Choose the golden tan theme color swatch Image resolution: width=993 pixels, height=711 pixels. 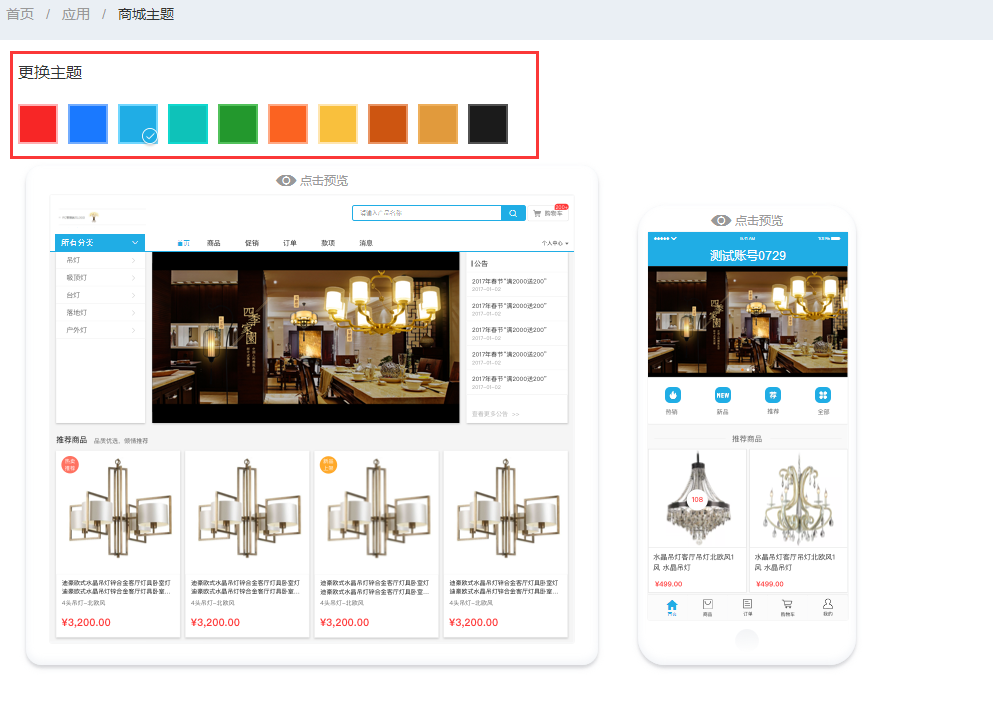point(438,124)
